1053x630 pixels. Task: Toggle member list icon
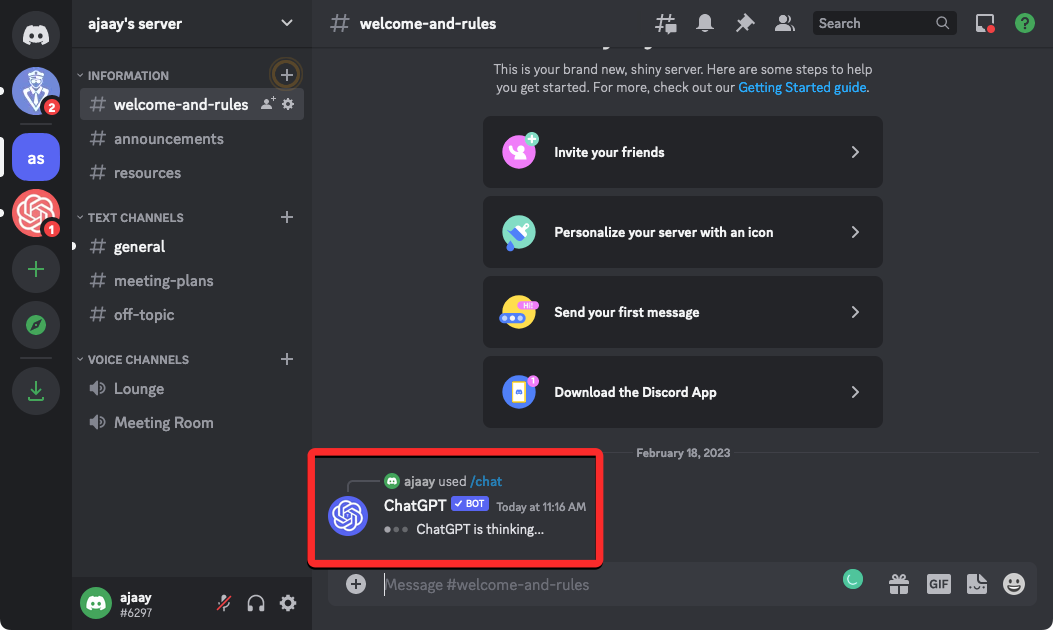pos(784,24)
